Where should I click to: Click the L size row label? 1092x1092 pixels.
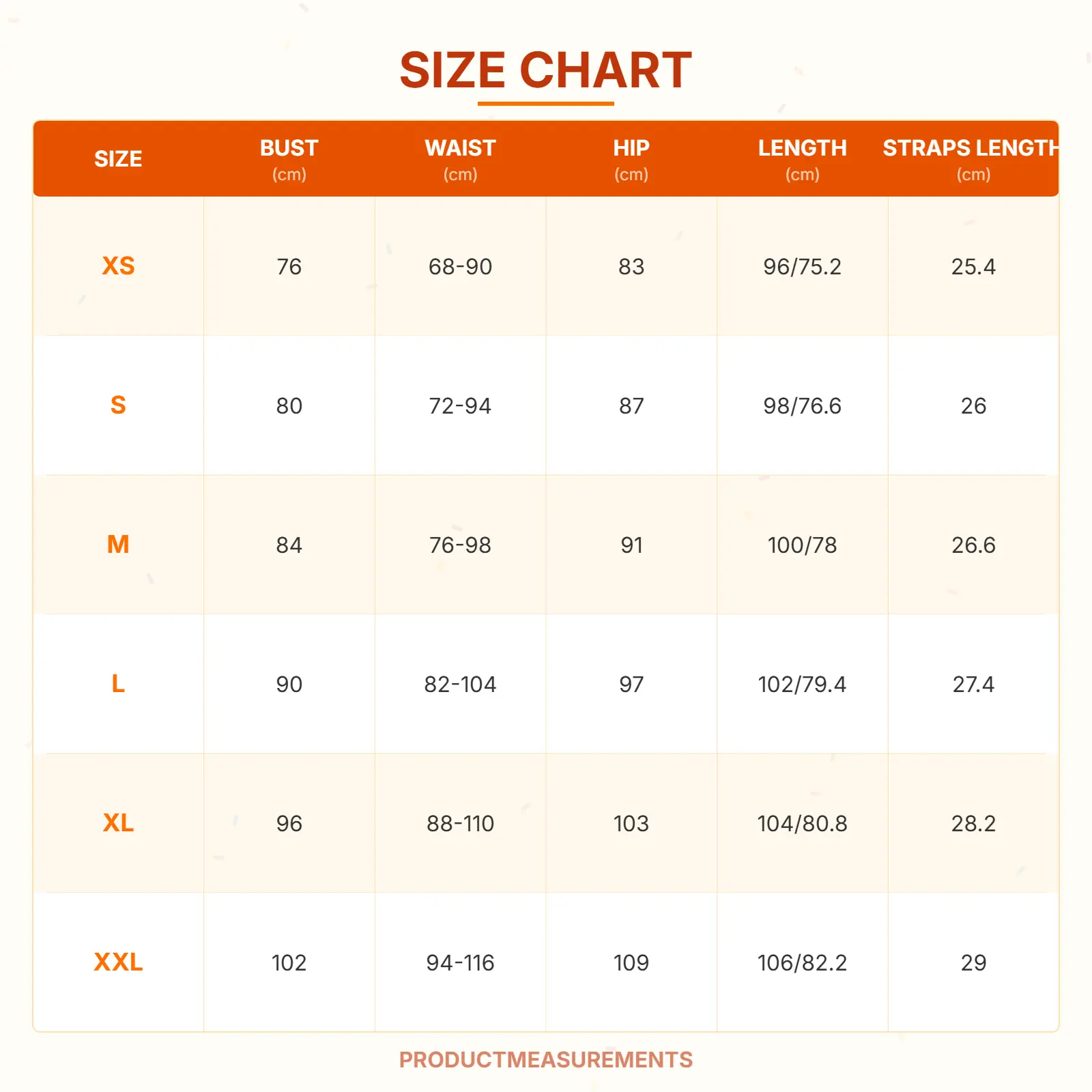click(x=118, y=684)
